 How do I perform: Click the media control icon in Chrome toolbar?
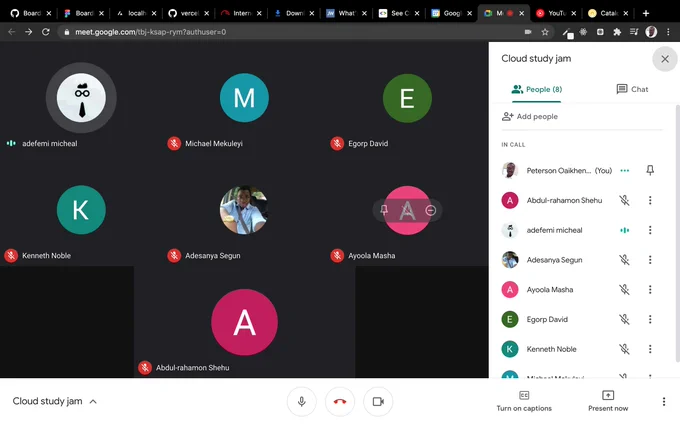[634, 32]
